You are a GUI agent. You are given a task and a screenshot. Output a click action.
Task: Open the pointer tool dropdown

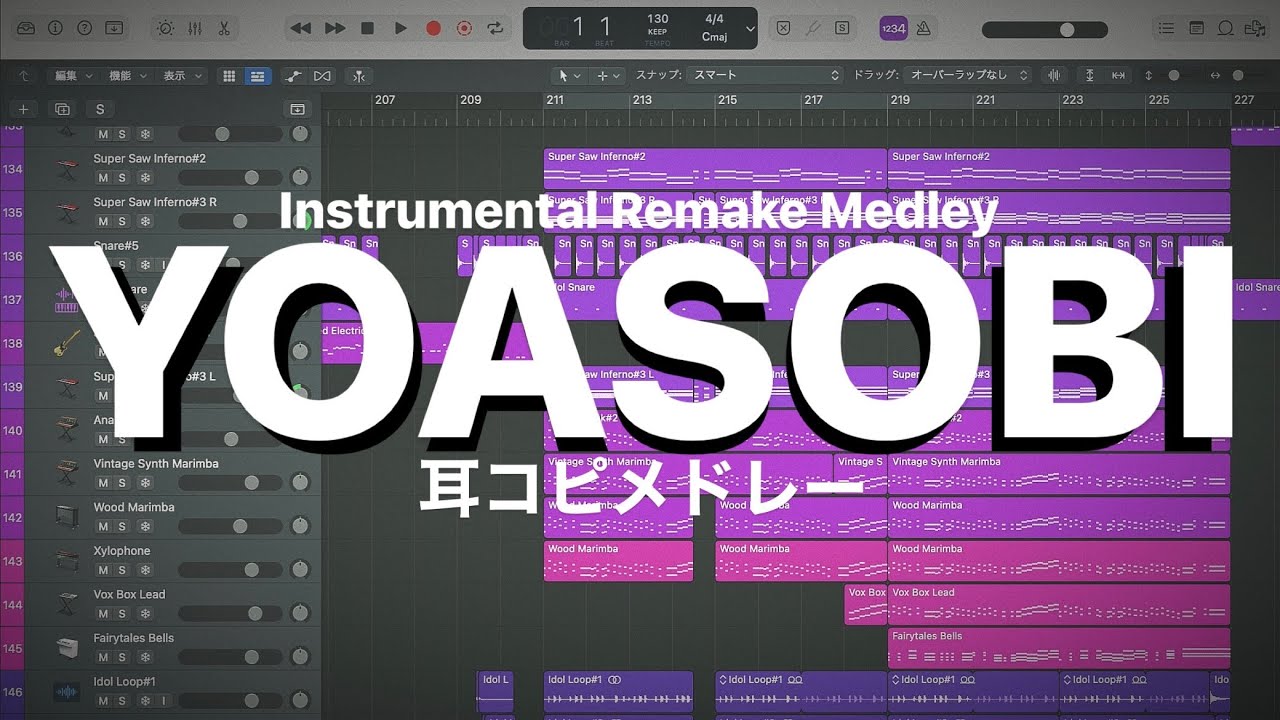569,76
